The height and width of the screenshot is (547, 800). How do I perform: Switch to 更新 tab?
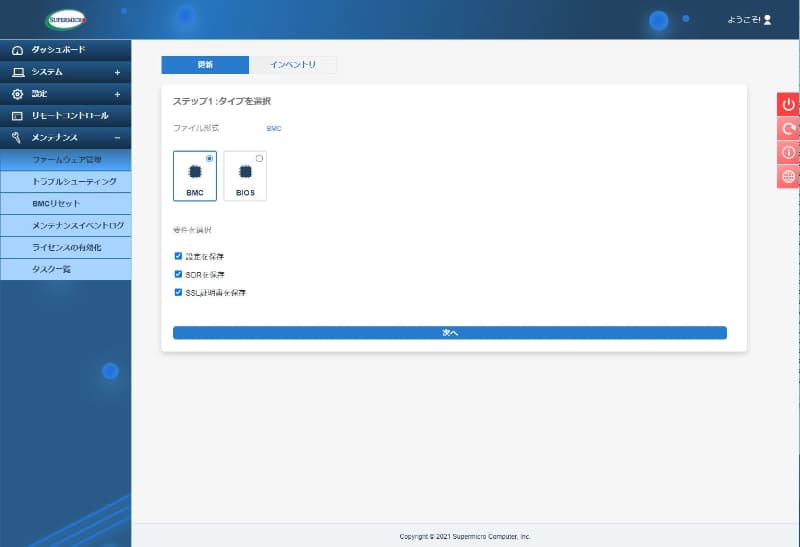coord(205,65)
